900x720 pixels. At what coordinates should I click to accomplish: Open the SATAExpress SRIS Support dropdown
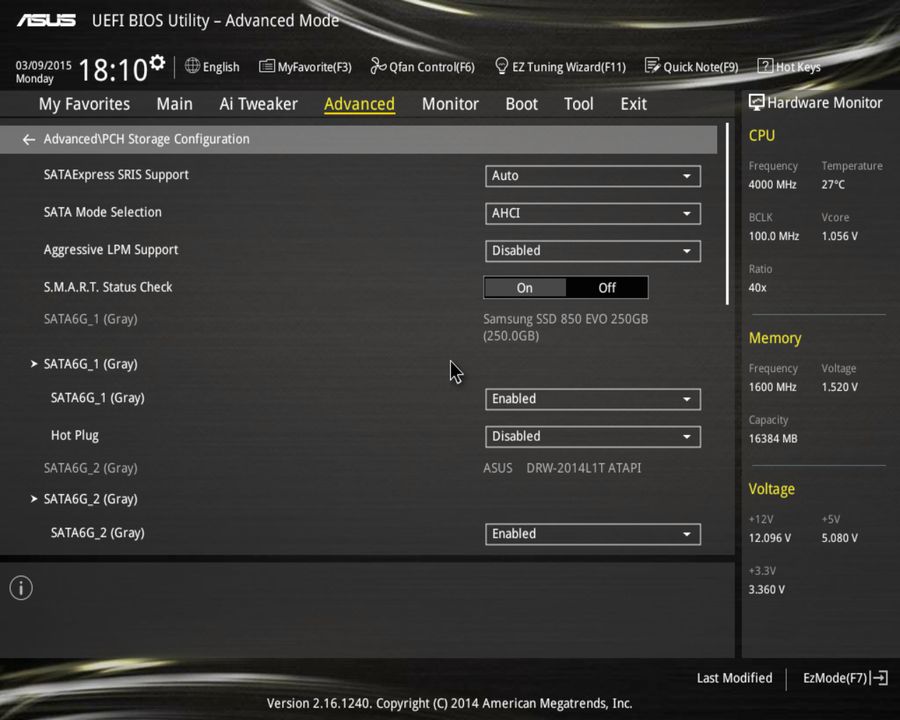pos(592,175)
